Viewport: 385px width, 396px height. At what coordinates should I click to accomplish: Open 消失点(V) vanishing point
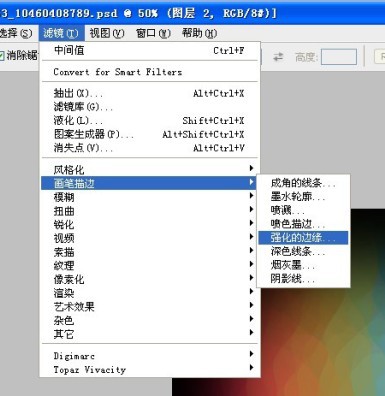[x=149, y=148]
